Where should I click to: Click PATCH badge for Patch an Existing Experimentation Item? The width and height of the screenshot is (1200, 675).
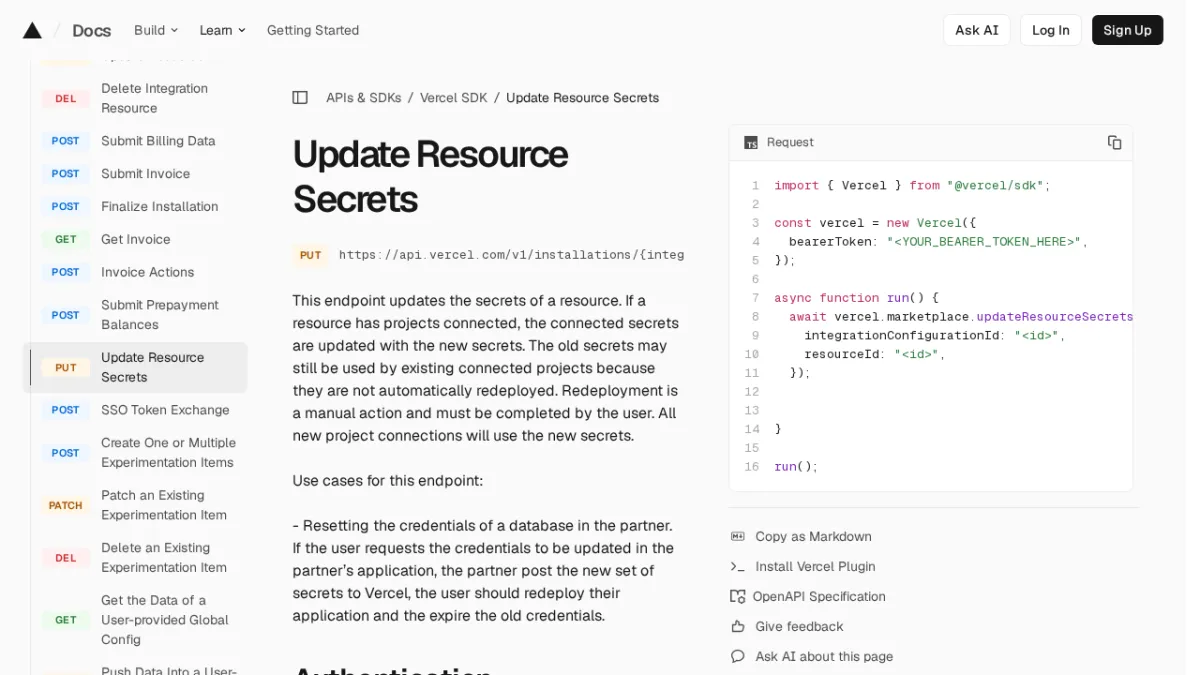pos(66,506)
